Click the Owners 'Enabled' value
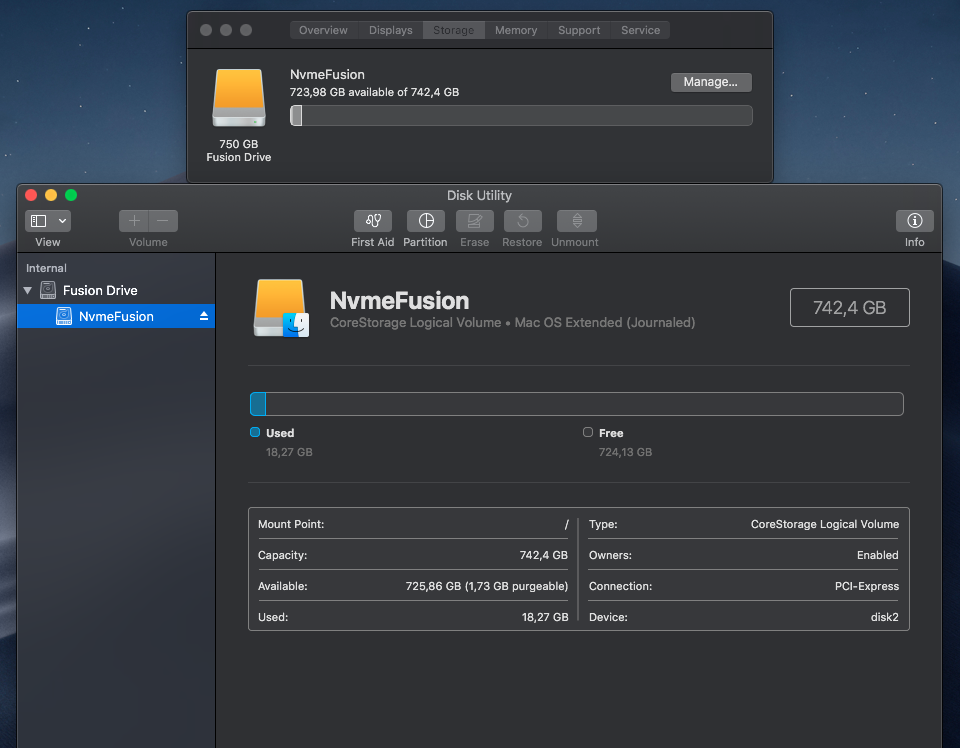 [x=877, y=555]
